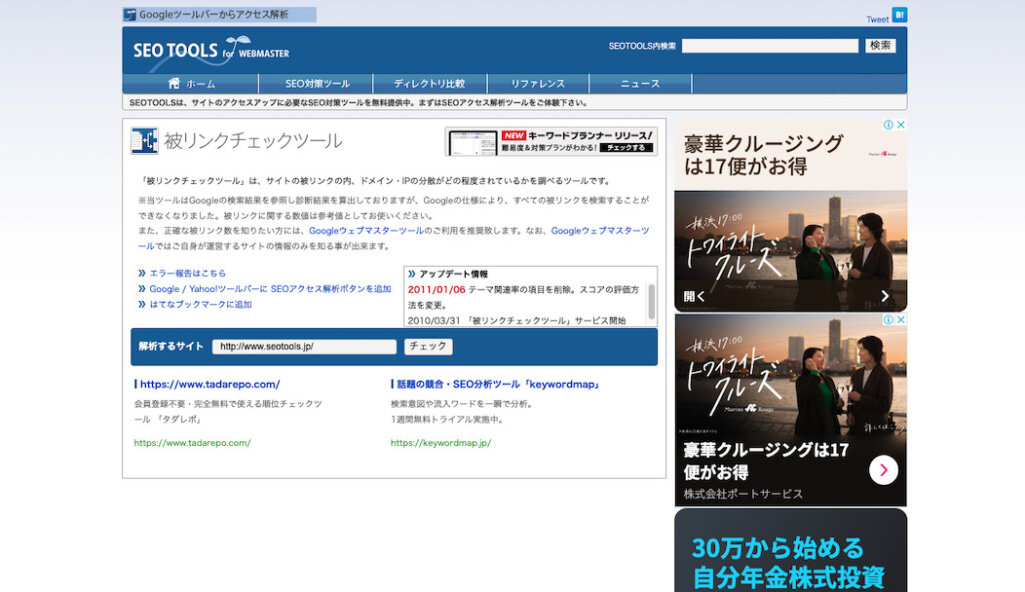This screenshot has height=592, width=1025.
Task: Click the Hatena bookmark B! icon
Action: pos(899,15)
